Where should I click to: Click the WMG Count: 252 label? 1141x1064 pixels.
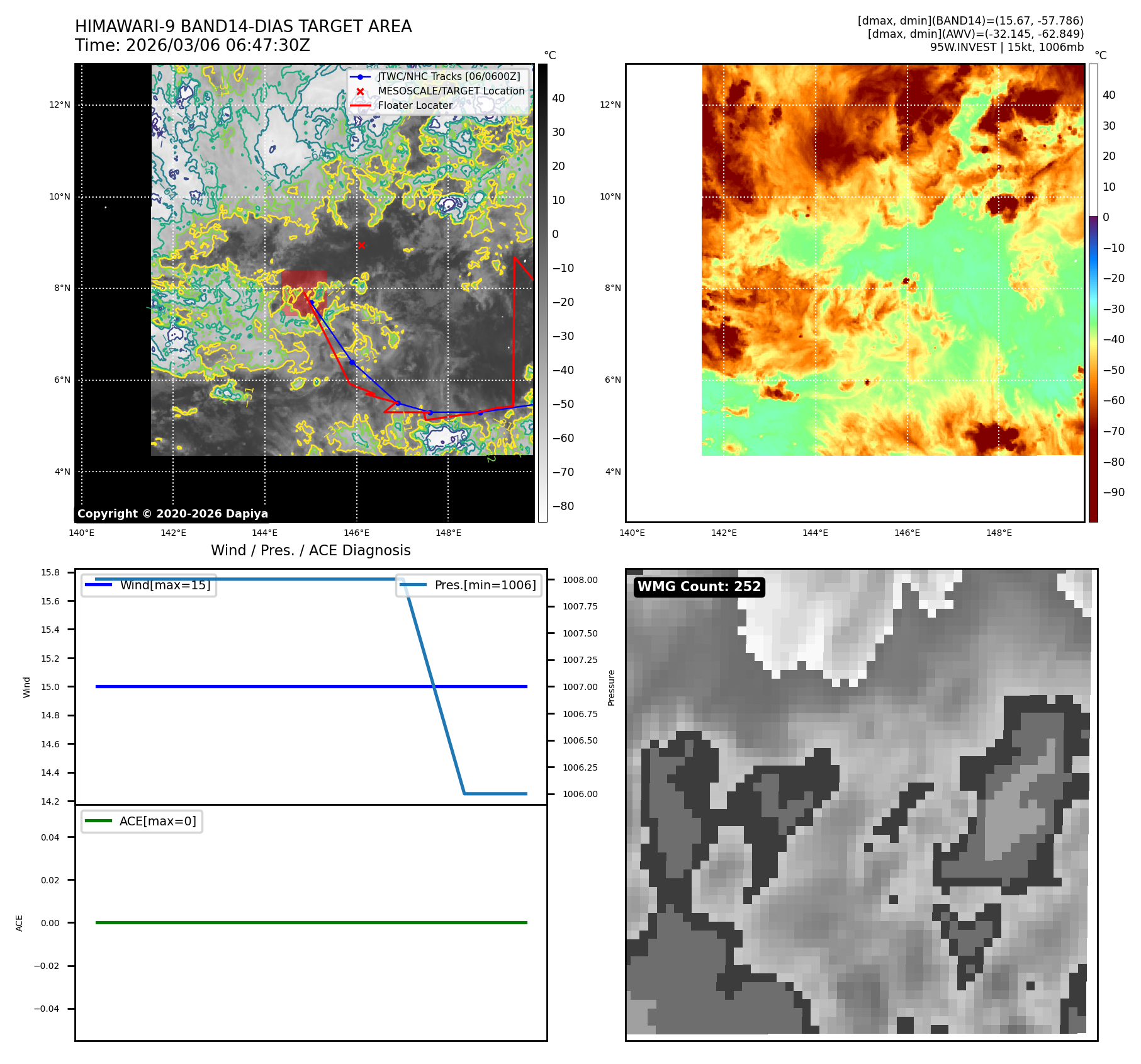699,587
